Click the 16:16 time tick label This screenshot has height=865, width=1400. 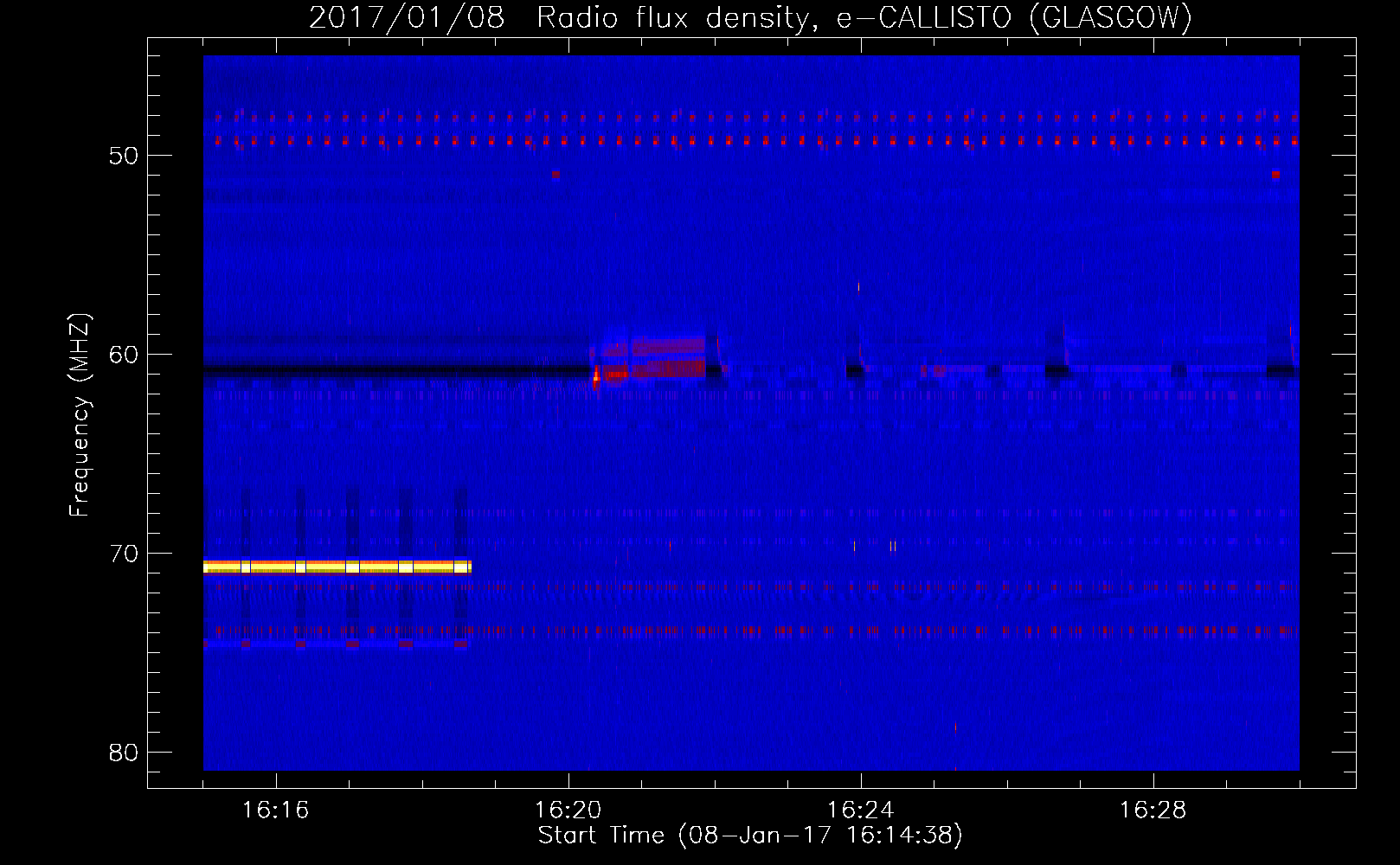pyautogui.click(x=276, y=811)
